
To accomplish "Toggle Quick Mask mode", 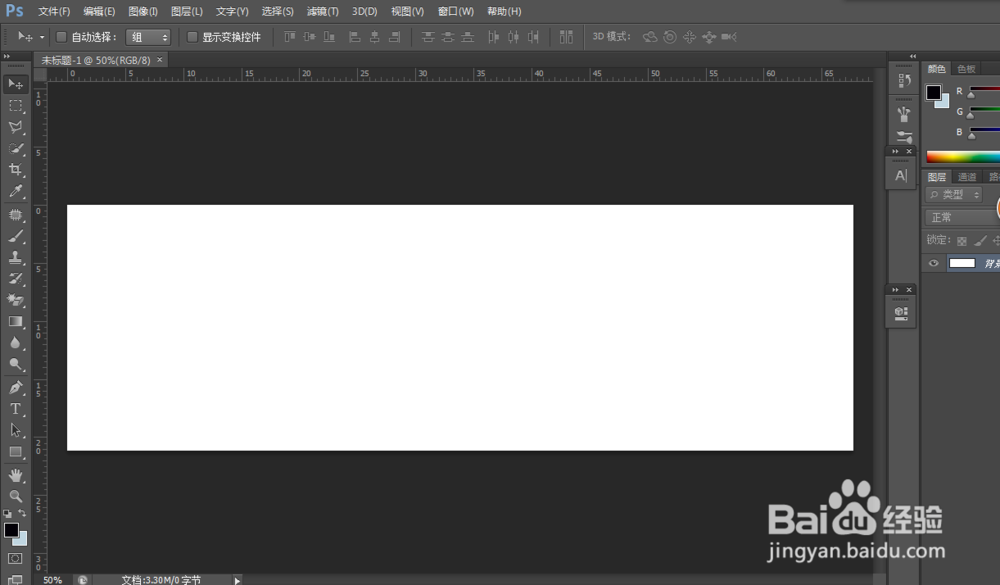I will 15,559.
